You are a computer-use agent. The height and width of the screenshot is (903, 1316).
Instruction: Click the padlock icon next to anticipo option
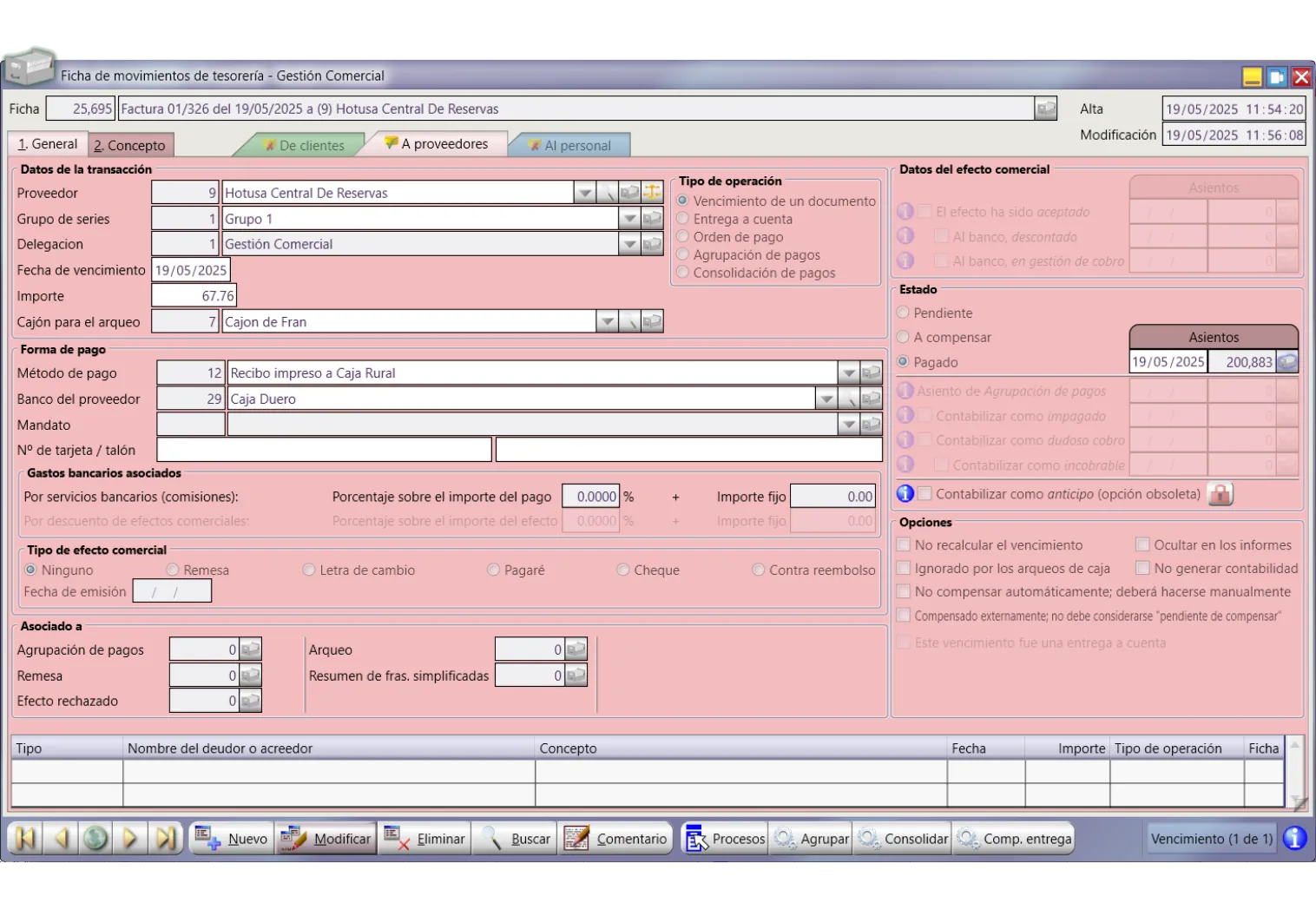[x=1220, y=494]
